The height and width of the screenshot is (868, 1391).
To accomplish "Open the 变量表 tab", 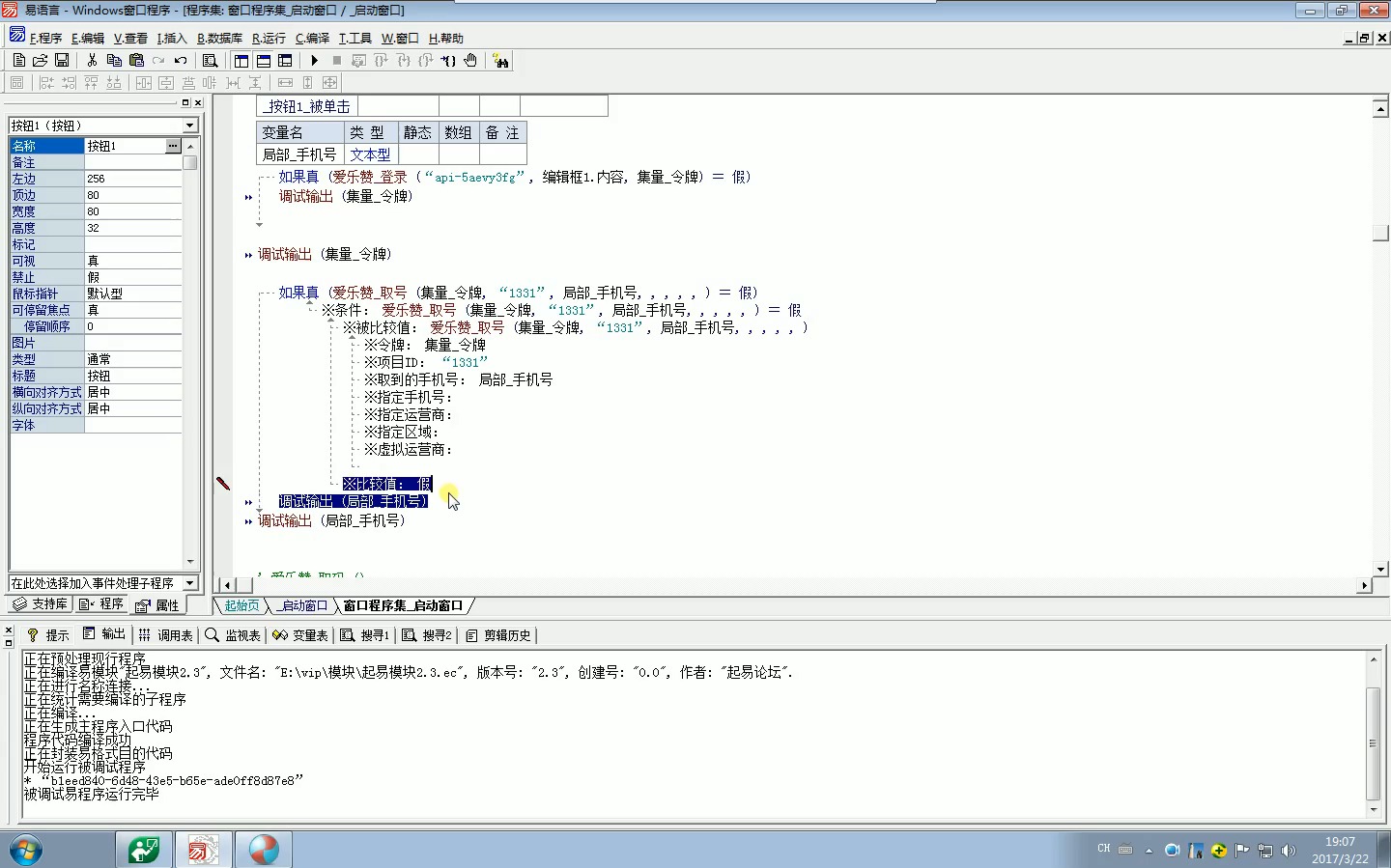I will click(300, 635).
